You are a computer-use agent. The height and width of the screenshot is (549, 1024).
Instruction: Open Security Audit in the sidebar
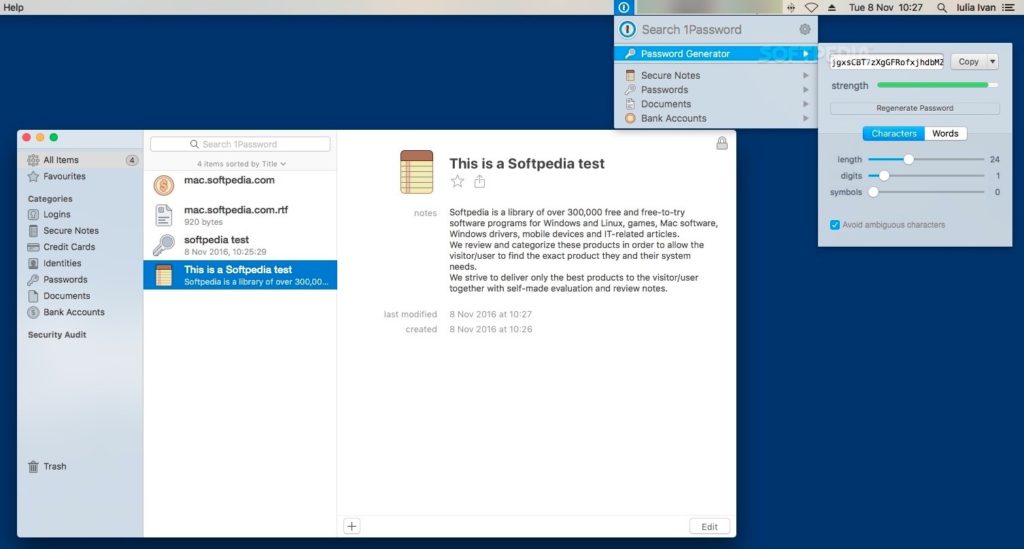point(57,334)
